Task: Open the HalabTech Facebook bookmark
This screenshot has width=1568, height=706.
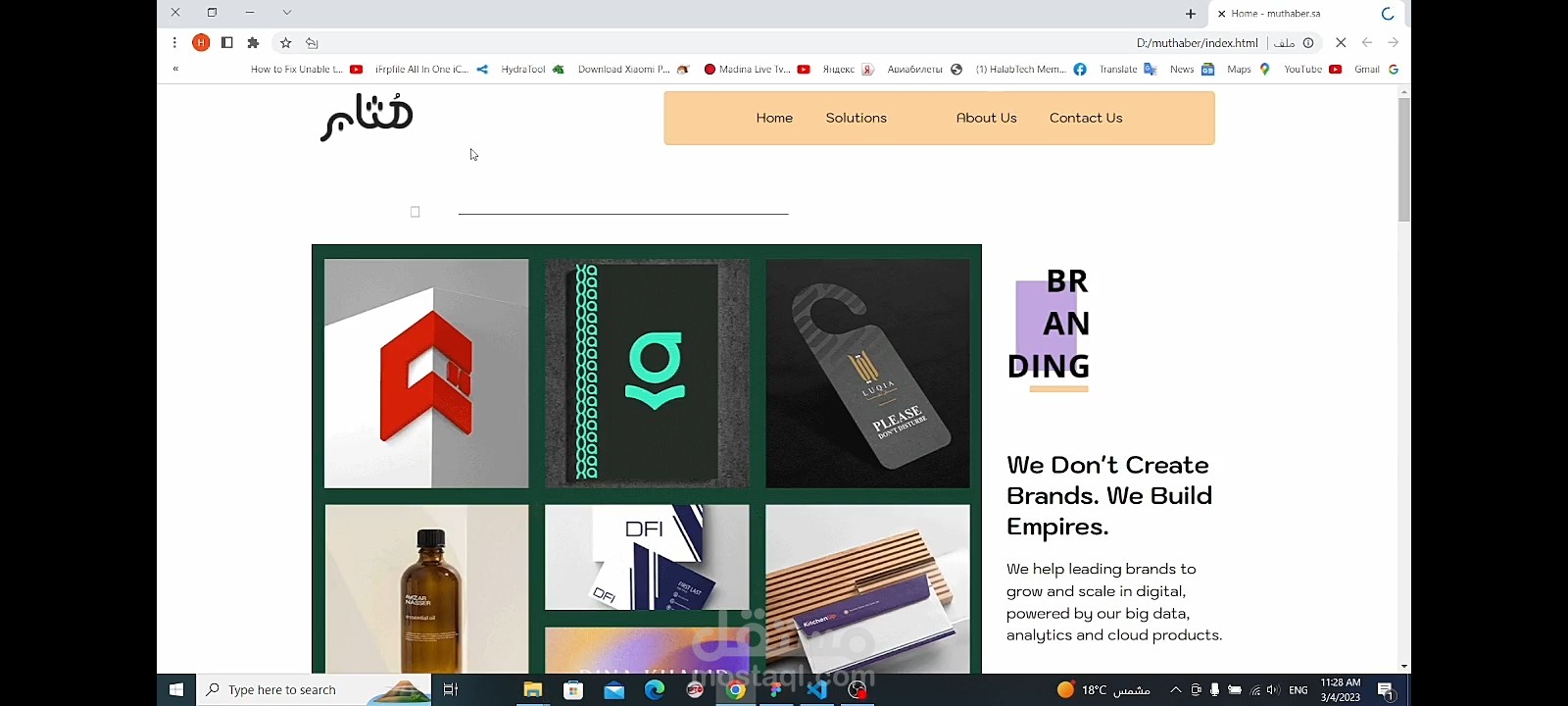Action: pos(1031,69)
